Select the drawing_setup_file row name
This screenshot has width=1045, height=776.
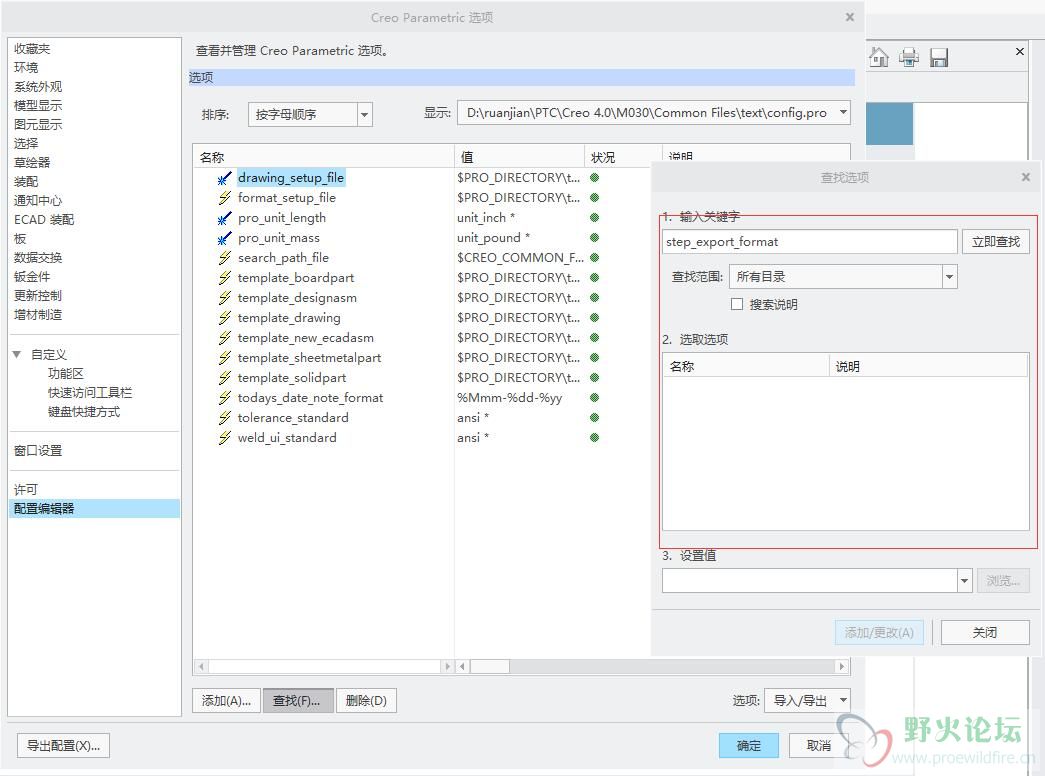click(291, 178)
